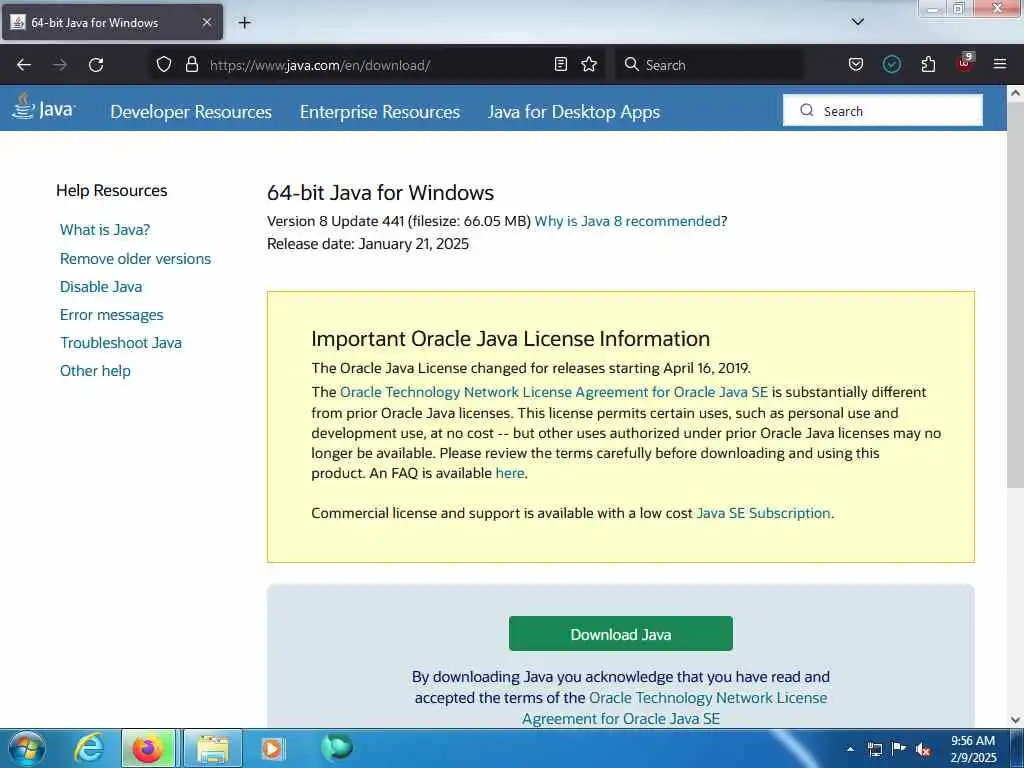Select Firefox in the taskbar
Image resolution: width=1024 pixels, height=768 pixels.
click(148, 748)
